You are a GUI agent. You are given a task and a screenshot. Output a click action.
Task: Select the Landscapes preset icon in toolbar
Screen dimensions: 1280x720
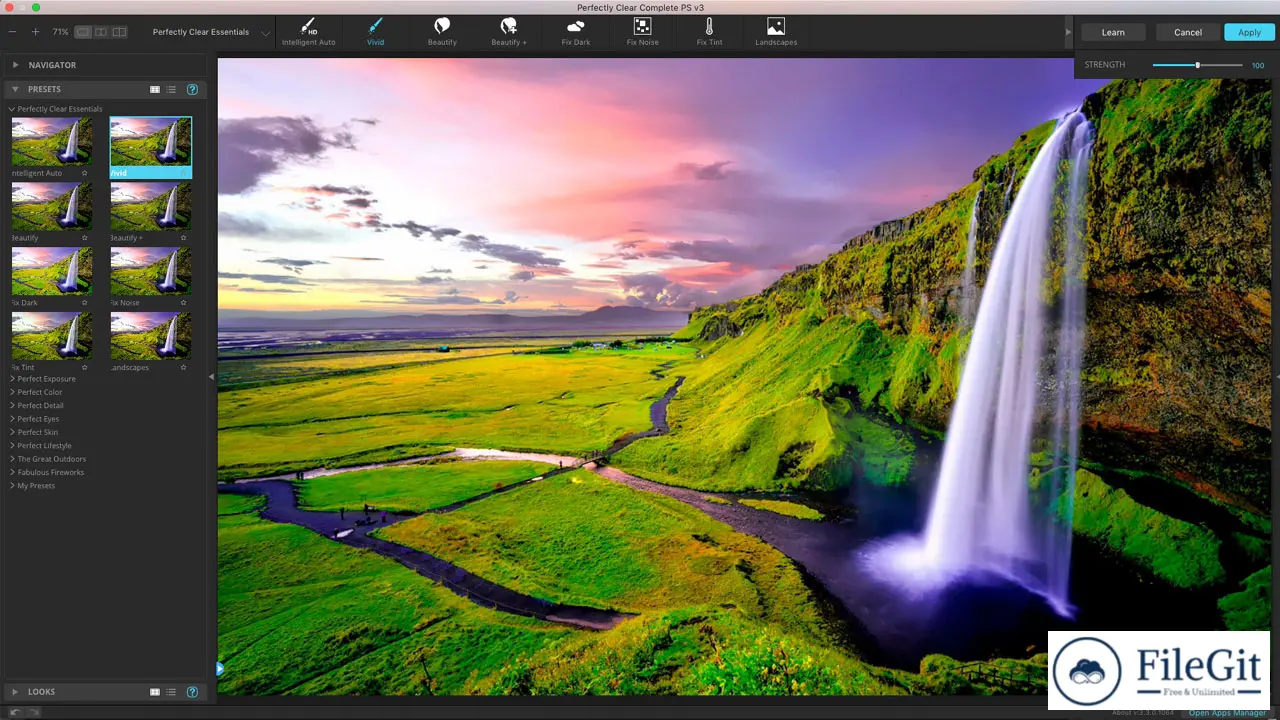(x=776, y=26)
